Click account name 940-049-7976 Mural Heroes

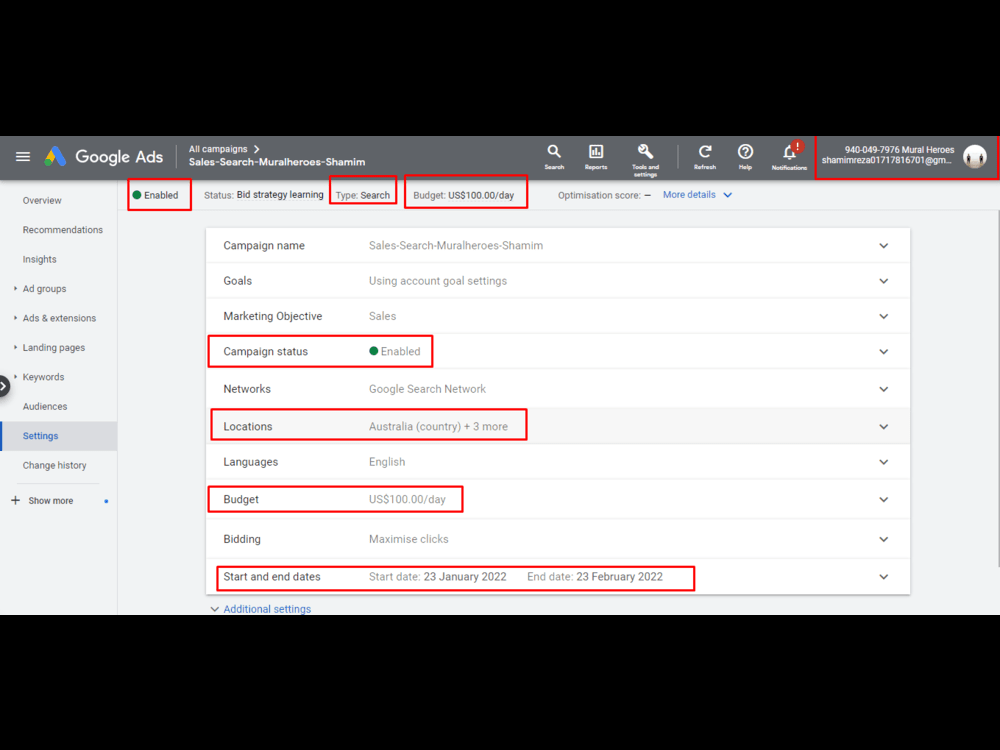coord(899,150)
